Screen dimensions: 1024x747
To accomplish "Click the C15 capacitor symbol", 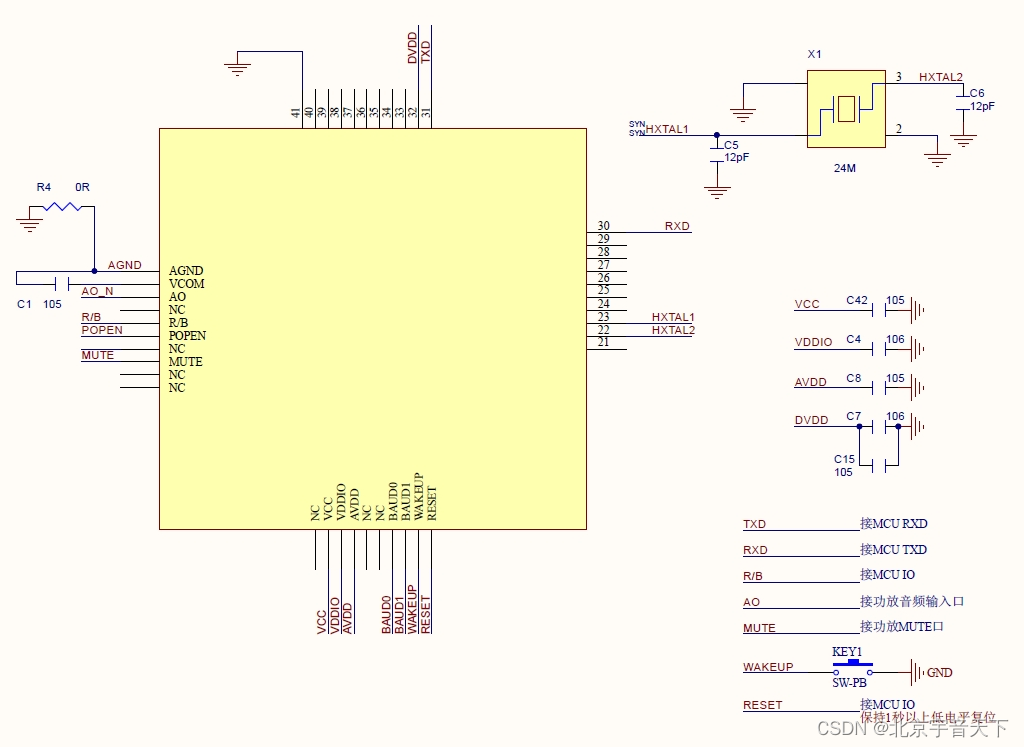I will [x=879, y=466].
